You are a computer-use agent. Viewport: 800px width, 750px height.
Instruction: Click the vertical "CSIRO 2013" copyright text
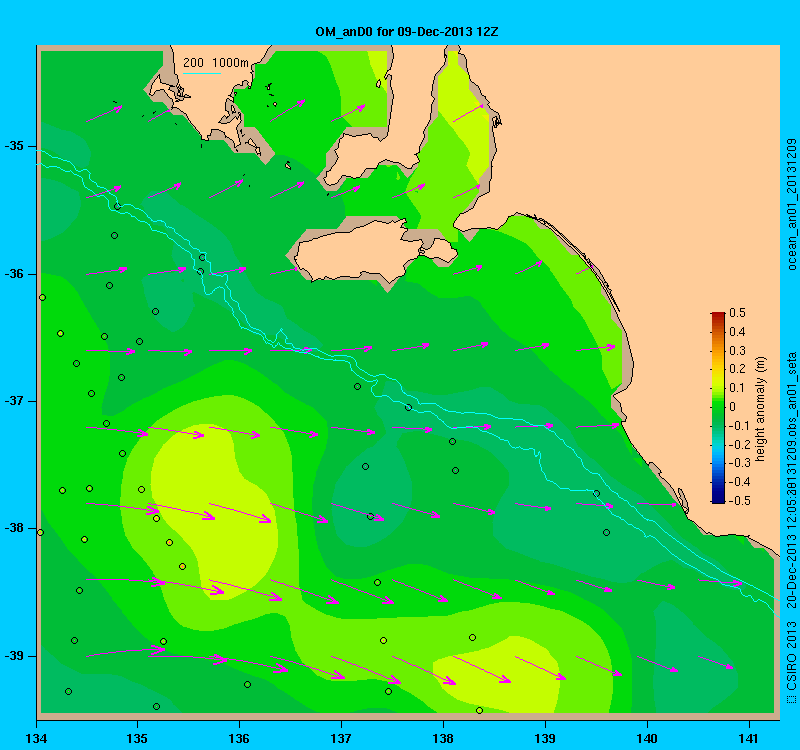tap(791, 654)
